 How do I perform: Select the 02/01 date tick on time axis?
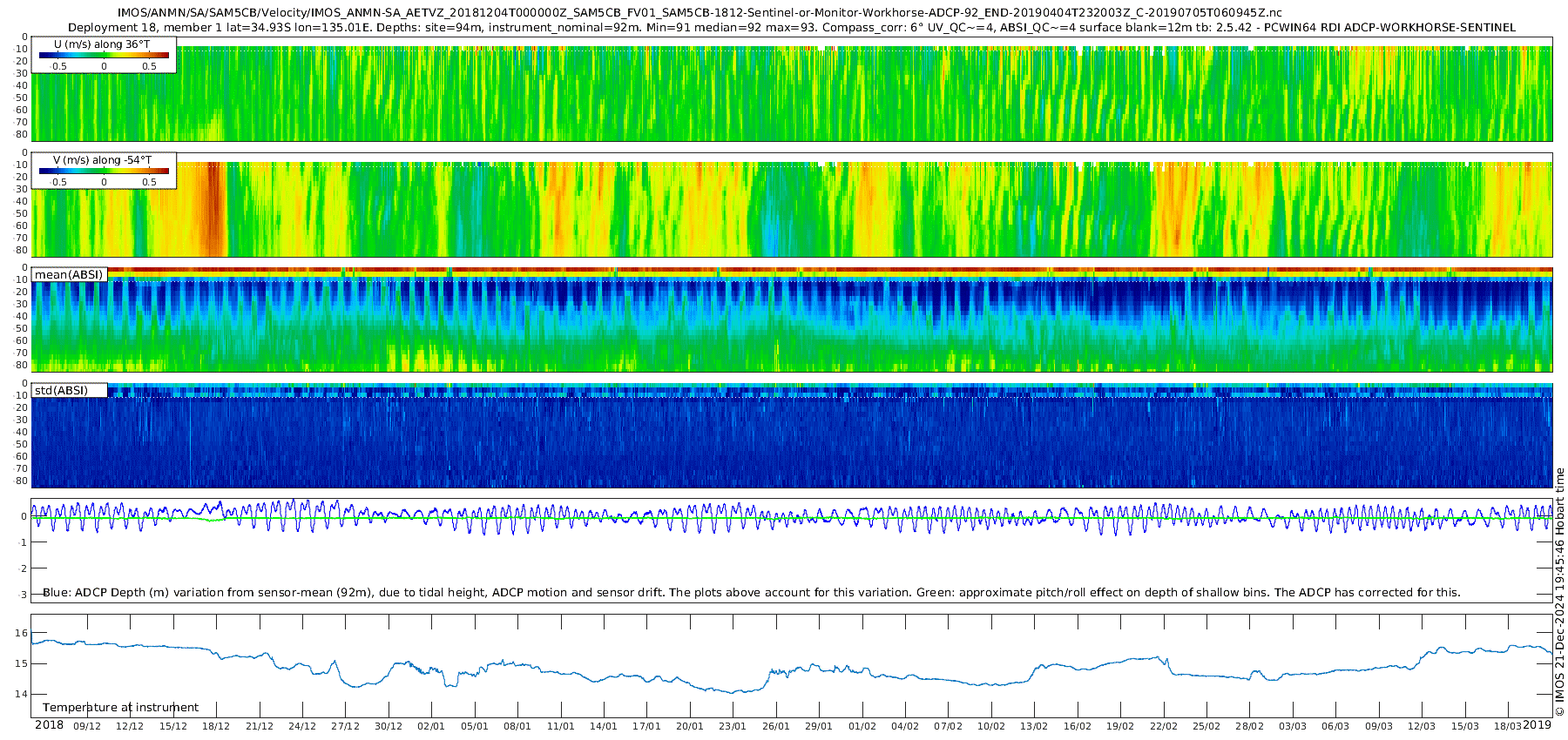(x=431, y=726)
